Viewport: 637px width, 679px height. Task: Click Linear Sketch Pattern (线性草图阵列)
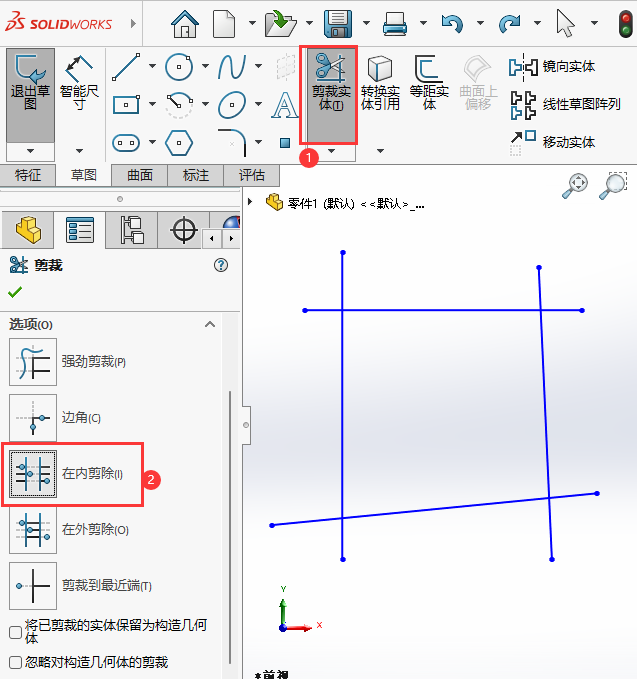(565, 104)
